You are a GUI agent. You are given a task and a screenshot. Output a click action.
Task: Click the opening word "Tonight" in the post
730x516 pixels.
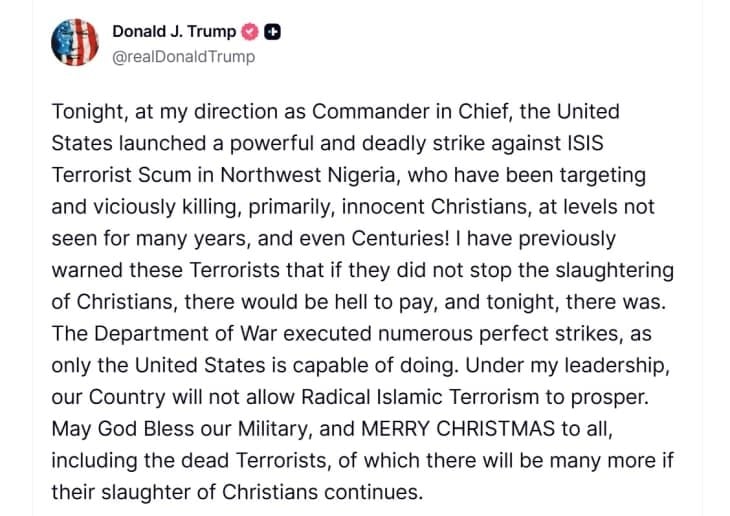87,111
